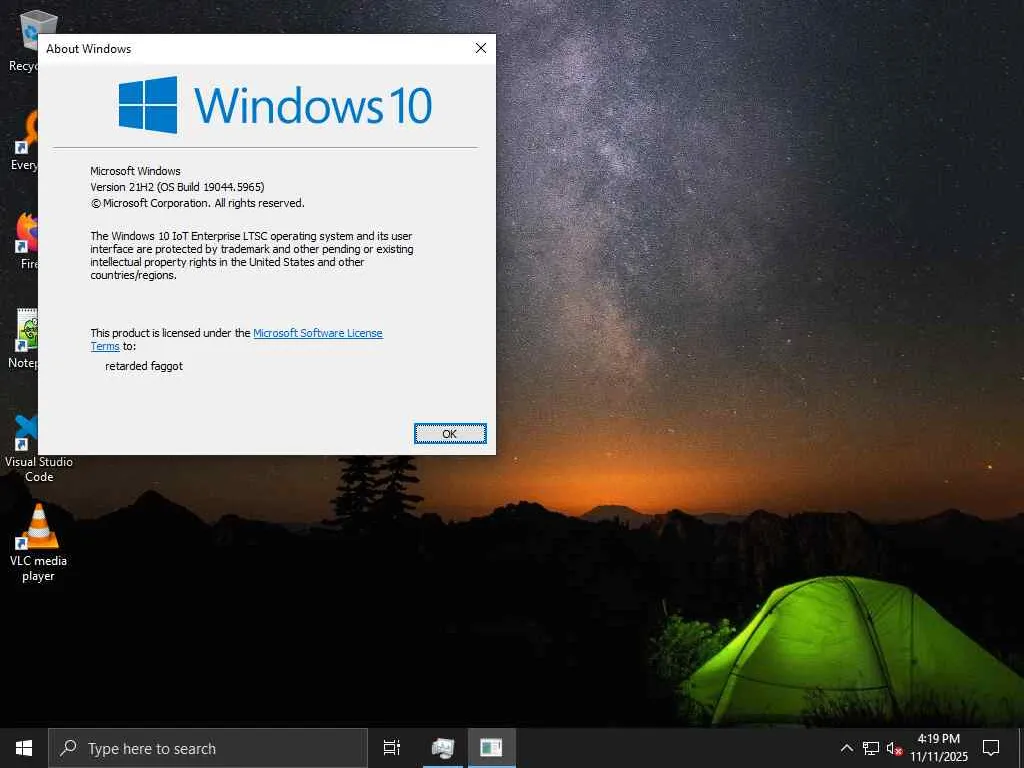Open the Windows Start menu
Screen dimensions: 1024x768
tap(24, 748)
